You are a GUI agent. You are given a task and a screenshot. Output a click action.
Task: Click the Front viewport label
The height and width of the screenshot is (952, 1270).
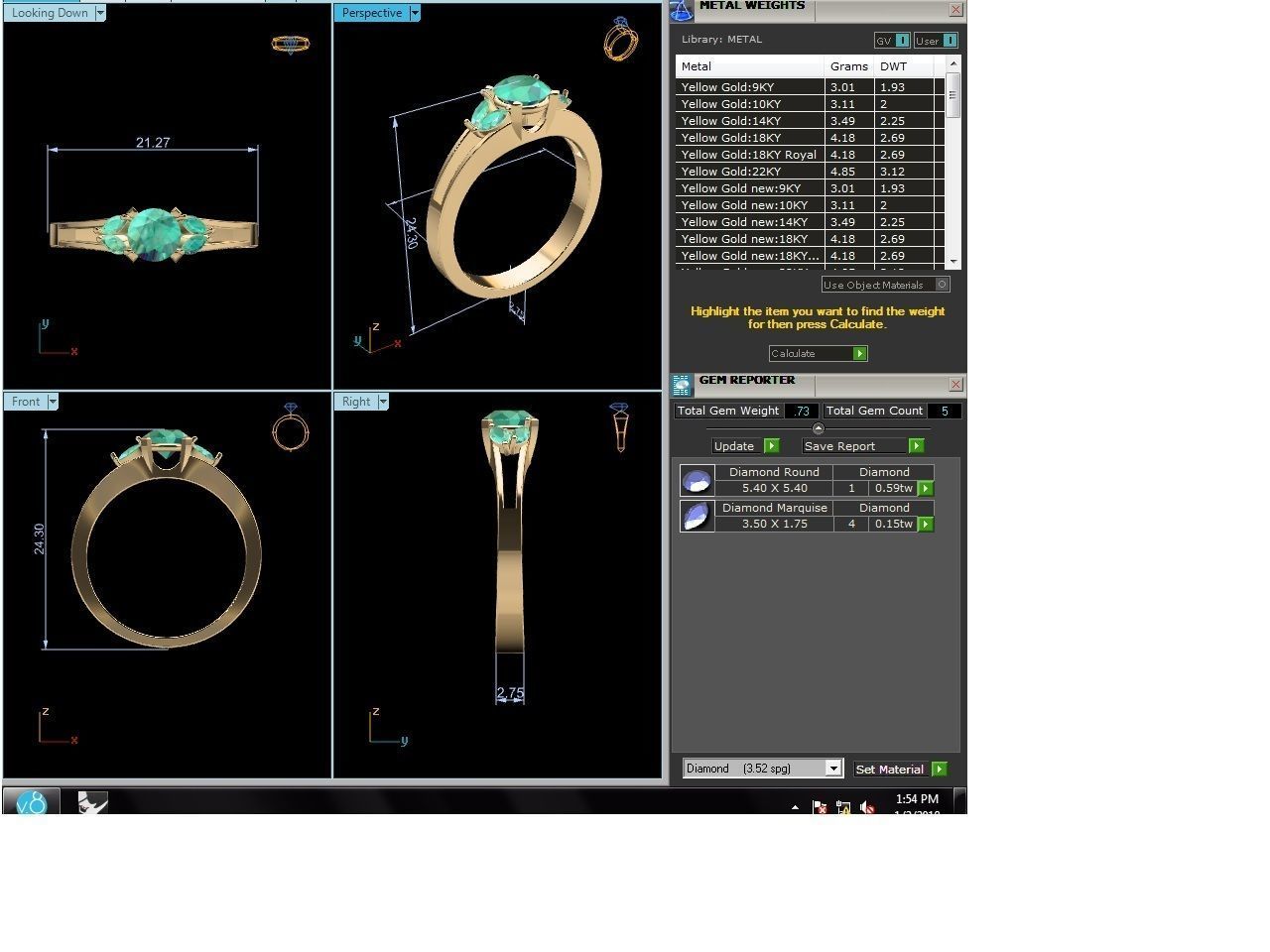pos(26,402)
